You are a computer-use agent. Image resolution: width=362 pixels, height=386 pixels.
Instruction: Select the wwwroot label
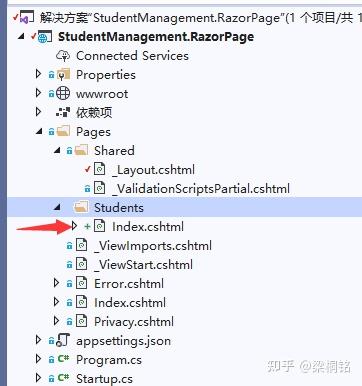point(102,94)
